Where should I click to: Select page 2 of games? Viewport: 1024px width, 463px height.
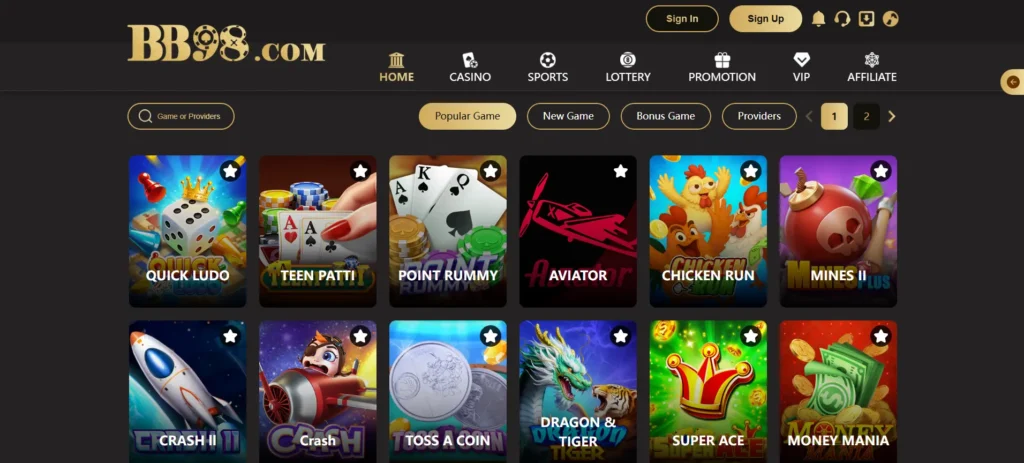pyautogui.click(x=867, y=117)
